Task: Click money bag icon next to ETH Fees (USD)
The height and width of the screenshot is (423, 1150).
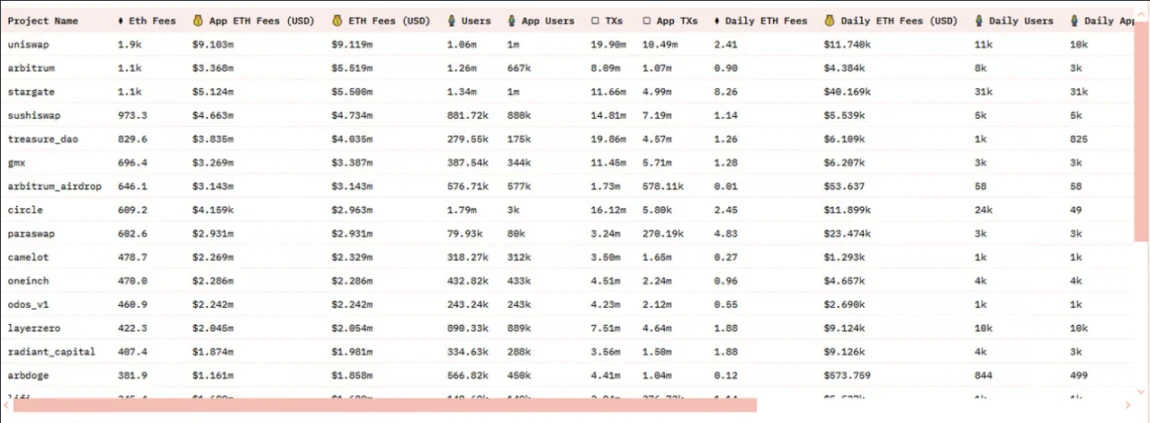Action: point(337,21)
